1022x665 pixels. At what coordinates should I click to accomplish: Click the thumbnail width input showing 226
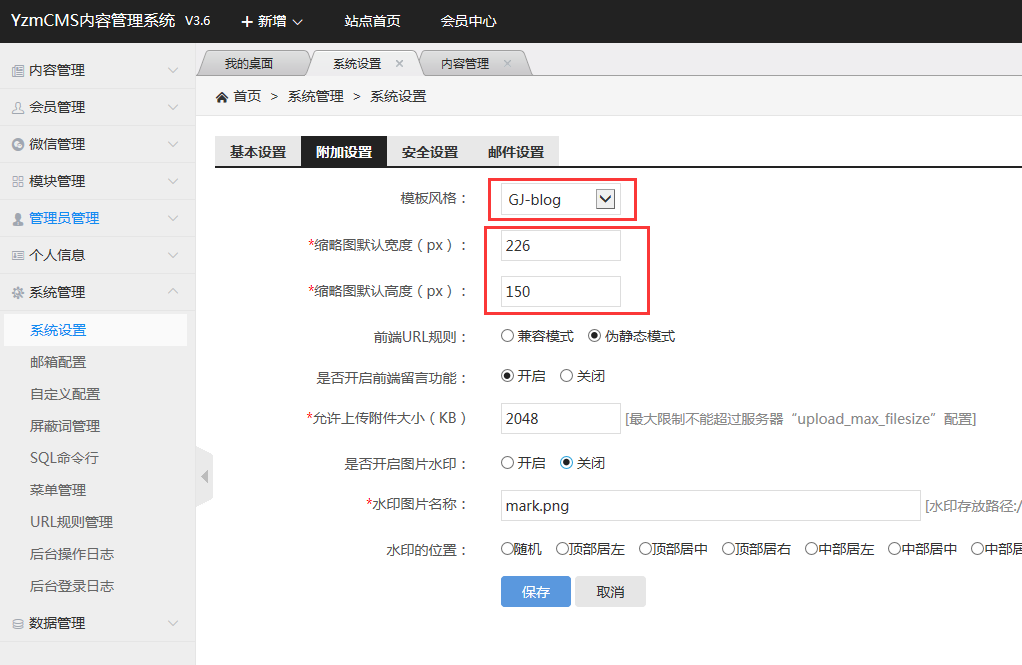click(x=560, y=245)
